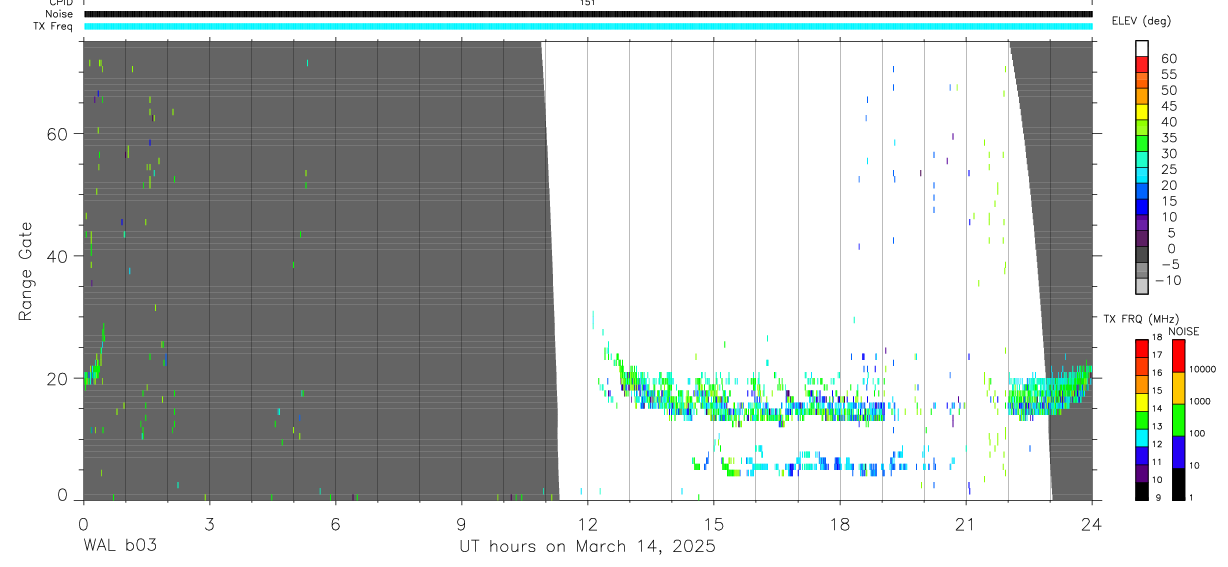Click the '30' tick on the ELEV scale
This screenshot has height=567, width=1228.
(x=1168, y=154)
